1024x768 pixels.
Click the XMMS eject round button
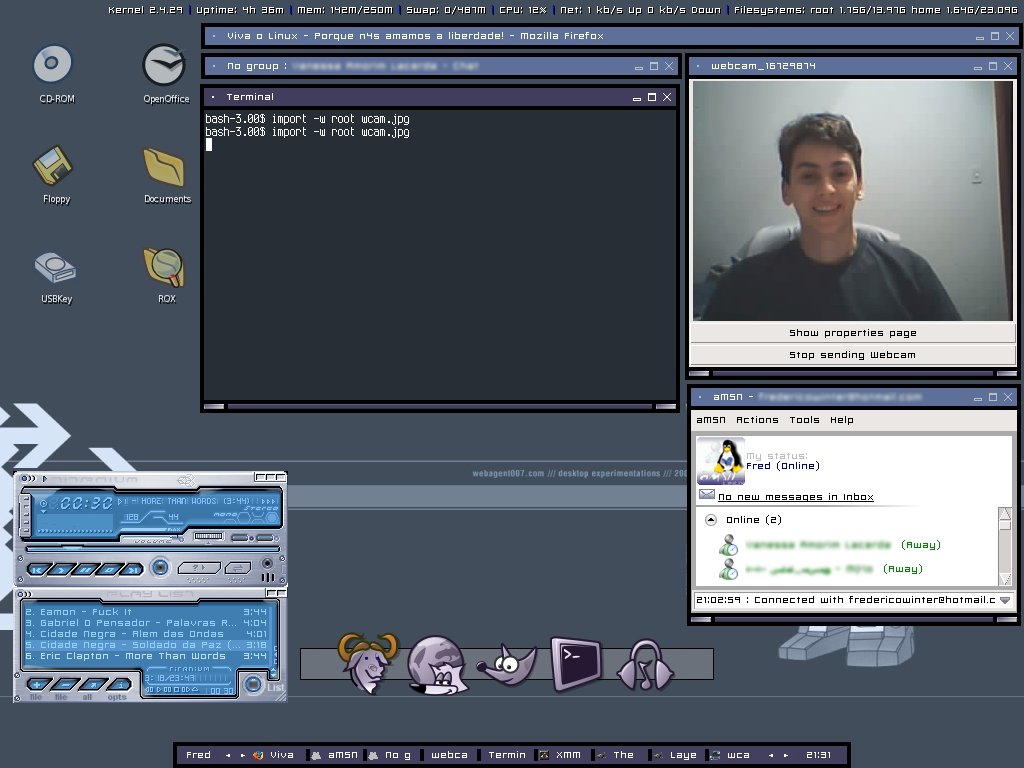160,567
